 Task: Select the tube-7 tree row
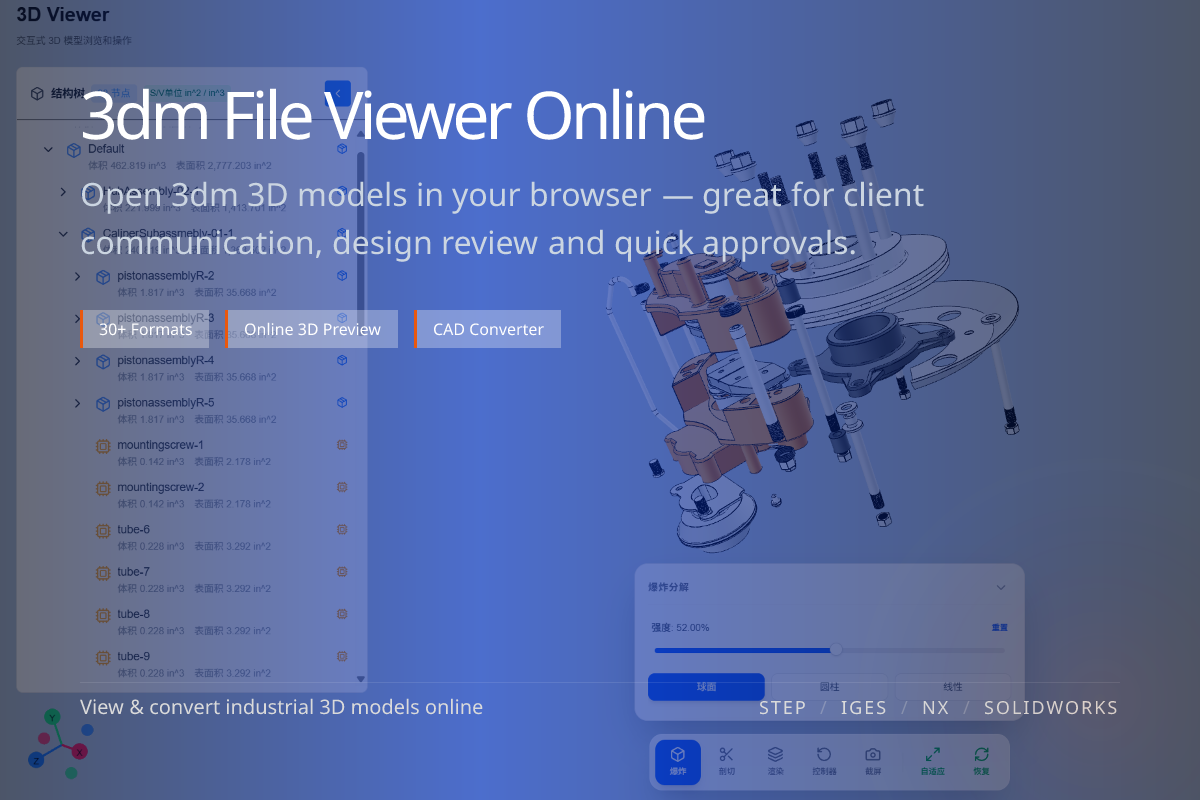click(190, 580)
